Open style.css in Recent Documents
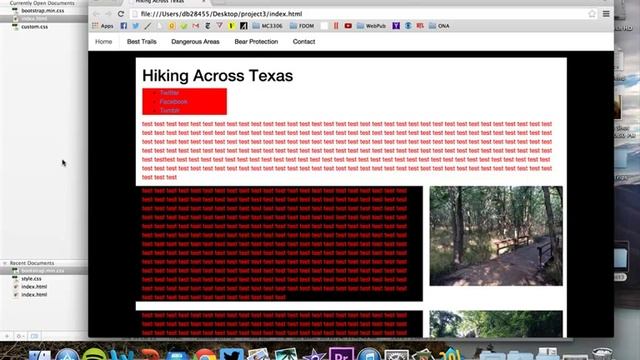 coord(31,279)
